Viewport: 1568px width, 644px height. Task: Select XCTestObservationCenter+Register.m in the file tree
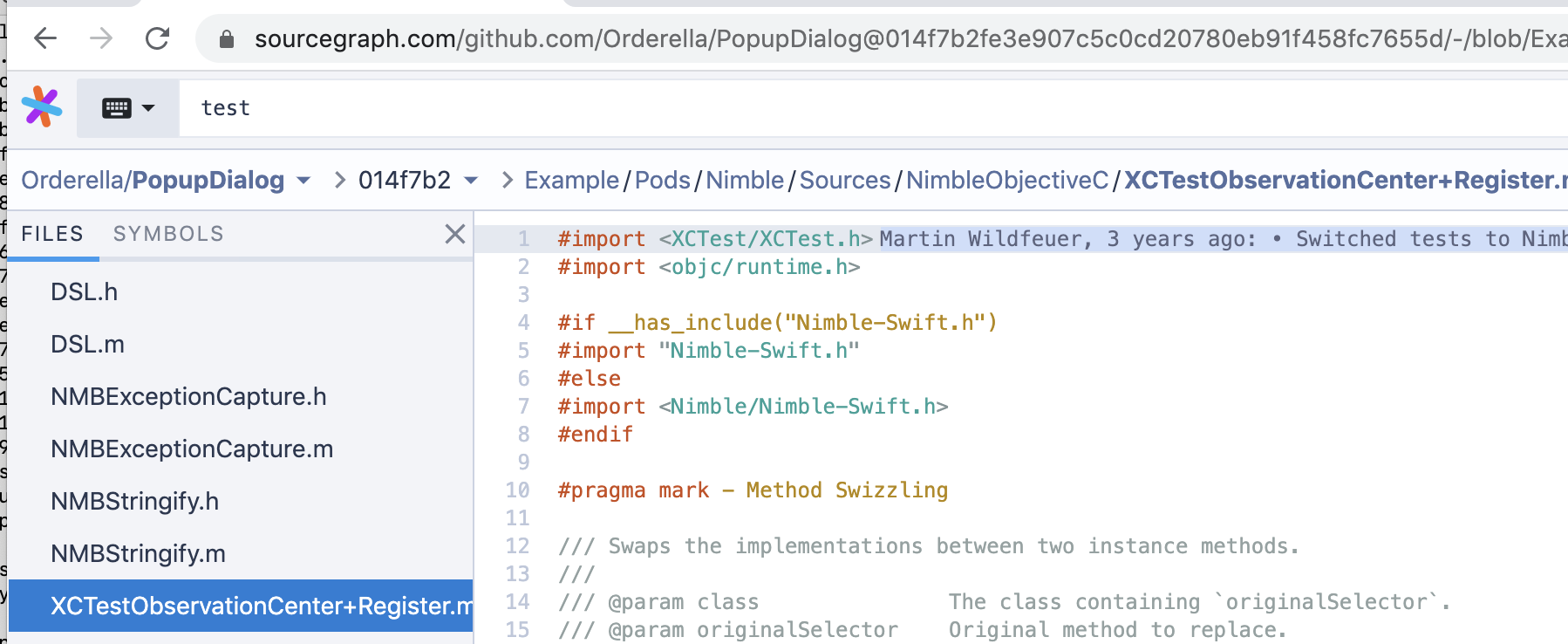coord(240,606)
